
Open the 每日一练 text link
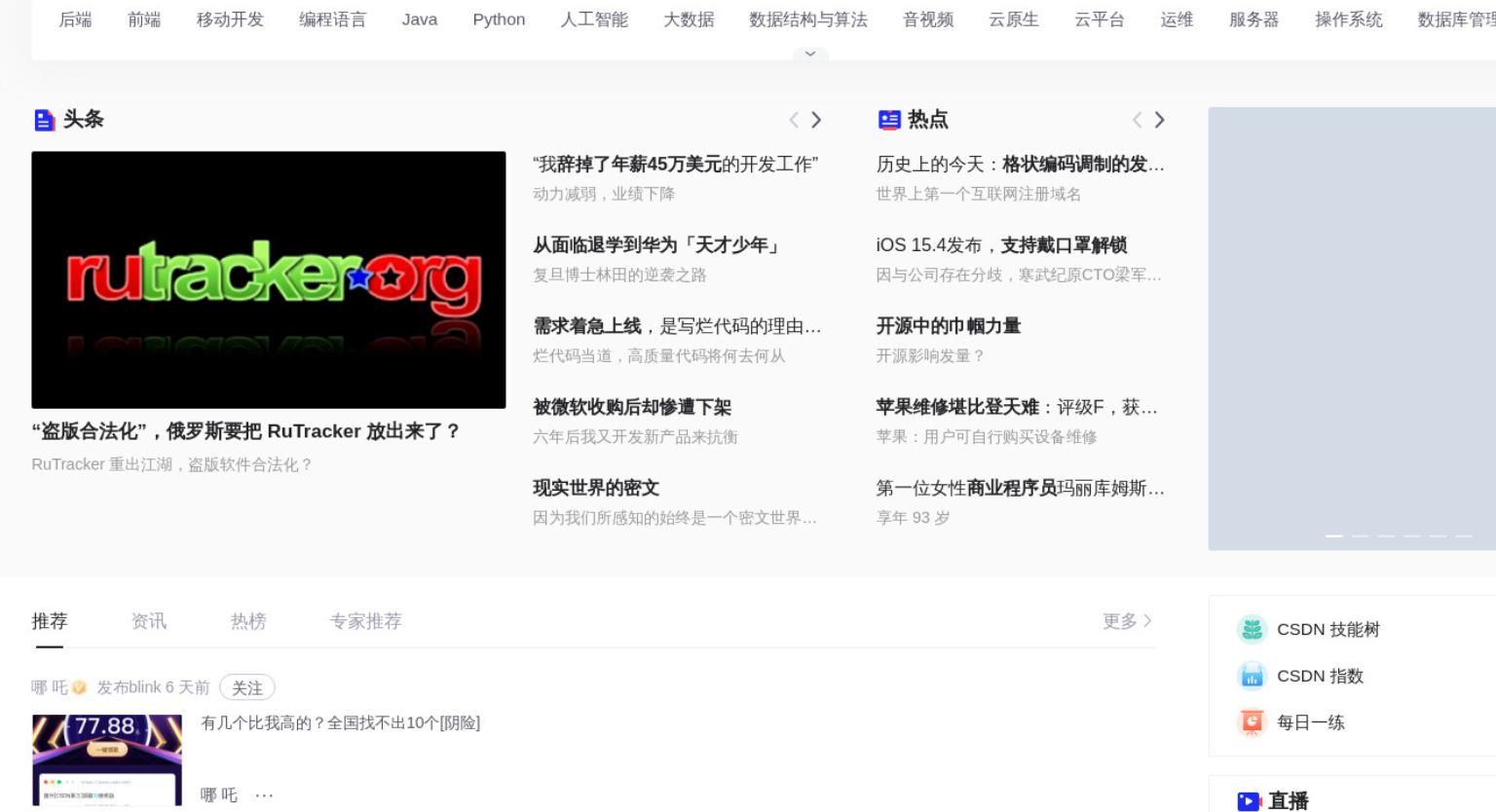coord(1311,722)
